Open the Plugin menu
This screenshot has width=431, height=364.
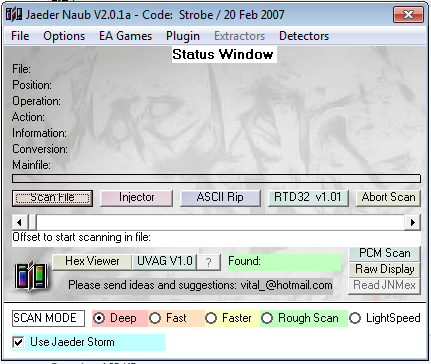tap(183, 36)
